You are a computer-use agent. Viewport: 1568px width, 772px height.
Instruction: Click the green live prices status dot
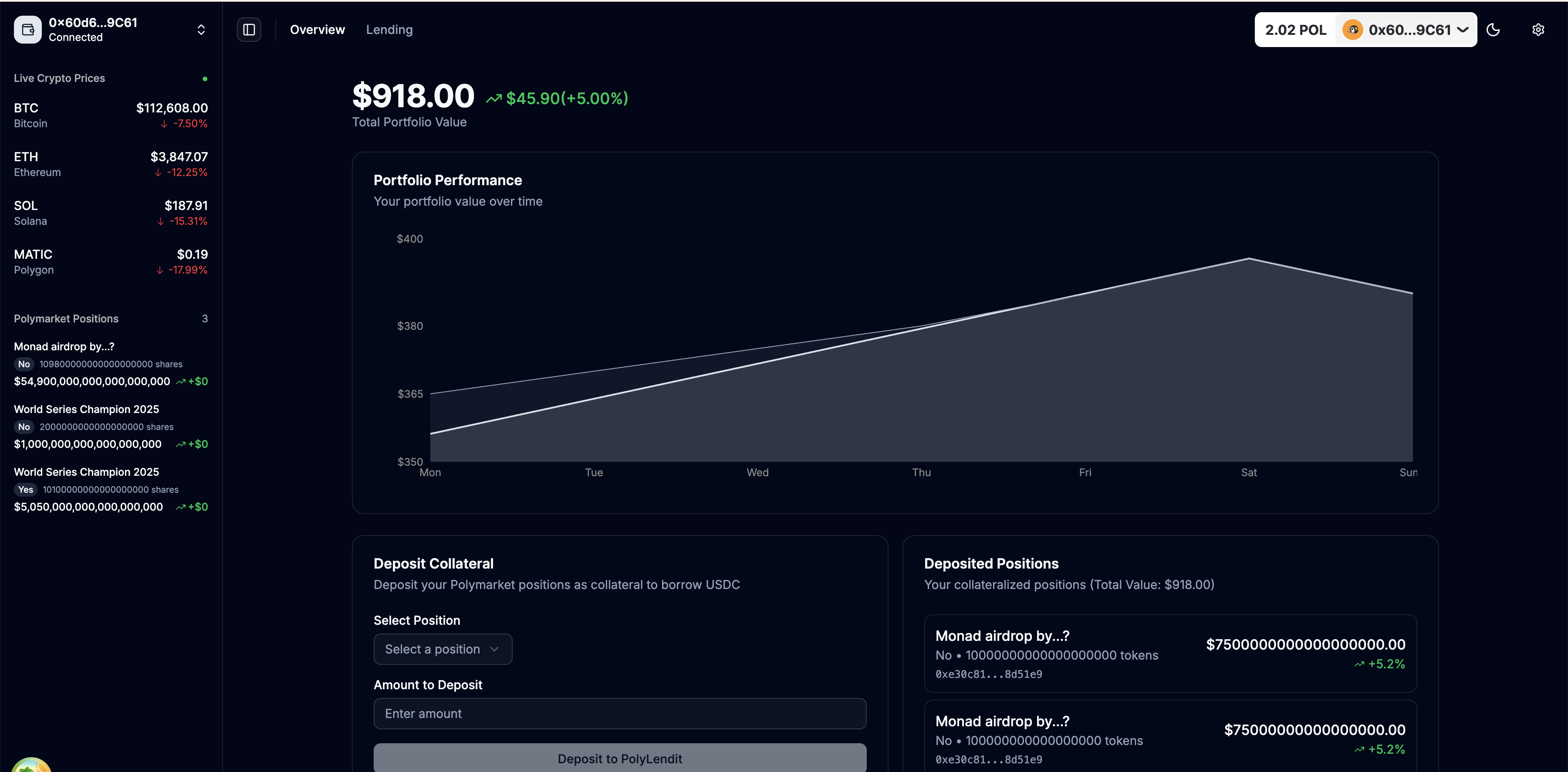point(205,78)
